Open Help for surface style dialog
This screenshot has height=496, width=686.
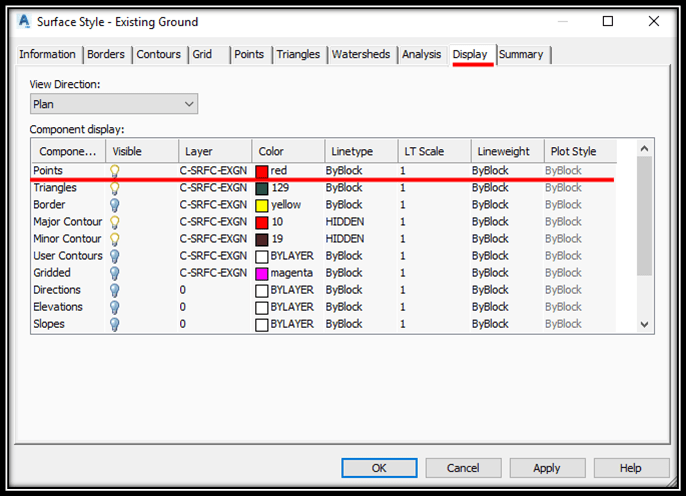click(631, 468)
